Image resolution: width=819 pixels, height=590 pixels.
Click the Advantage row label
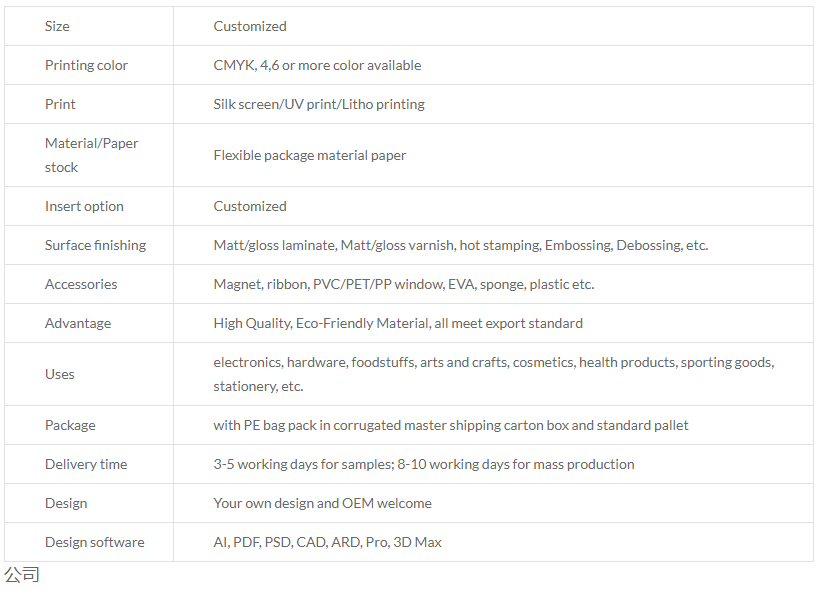(78, 323)
